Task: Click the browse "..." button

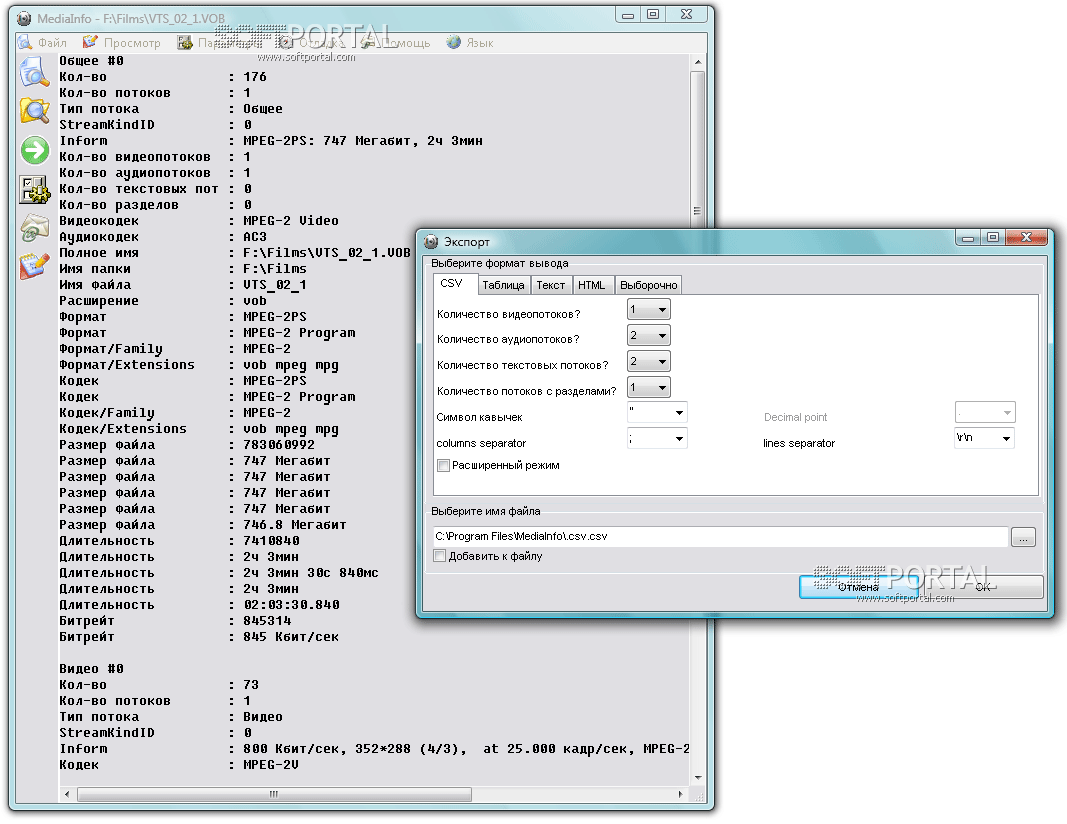Action: 1023,537
